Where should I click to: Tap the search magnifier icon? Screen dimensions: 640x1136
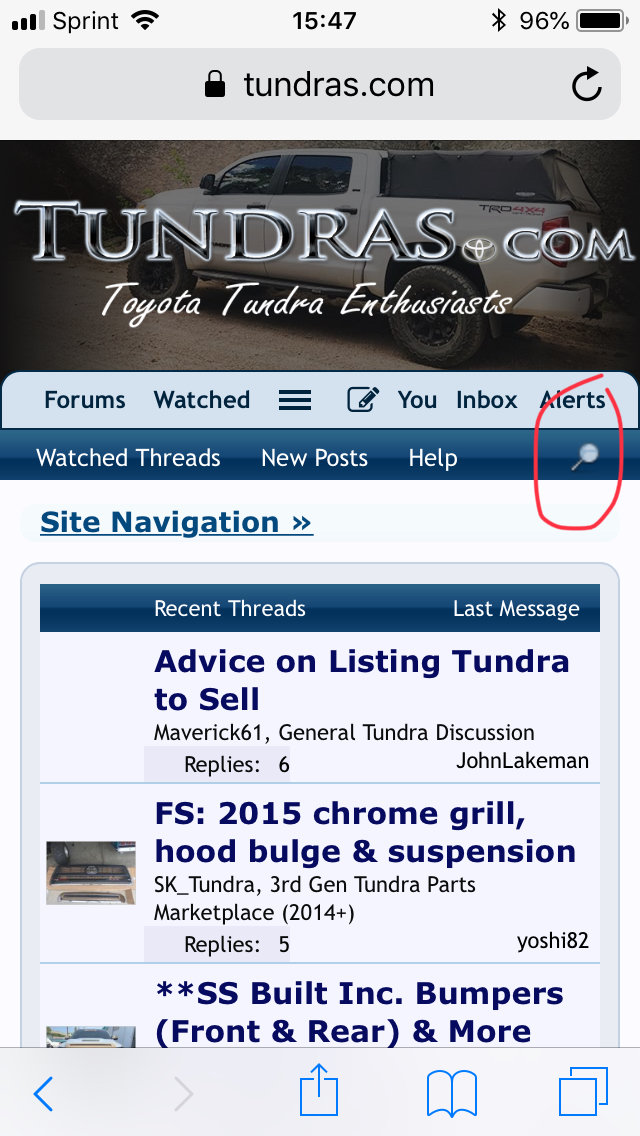tap(584, 458)
